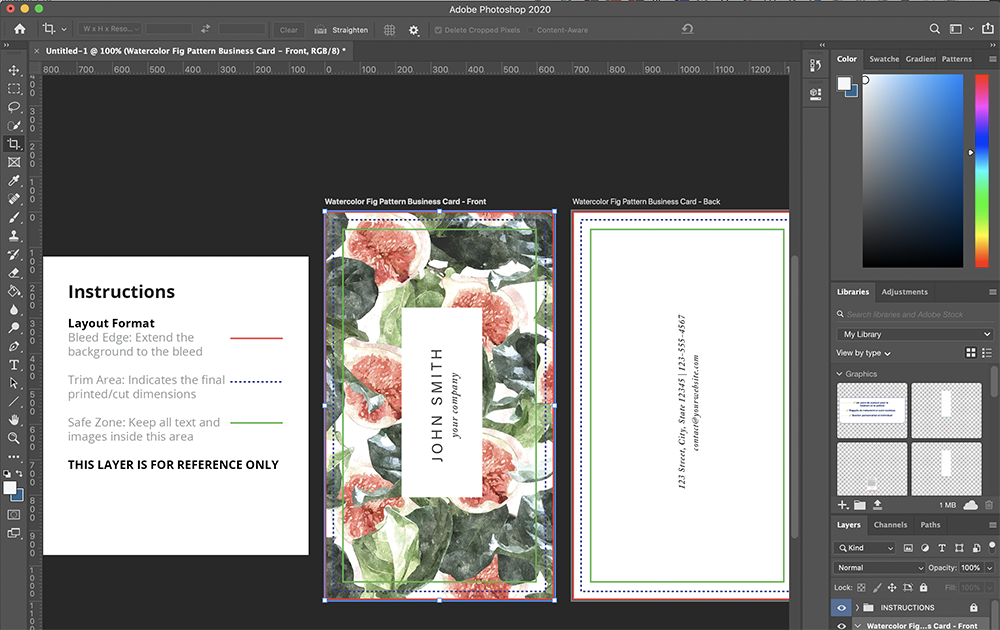Hide the Watercolor Fig Card Front layer
The width and height of the screenshot is (1000, 630).
click(x=842, y=625)
